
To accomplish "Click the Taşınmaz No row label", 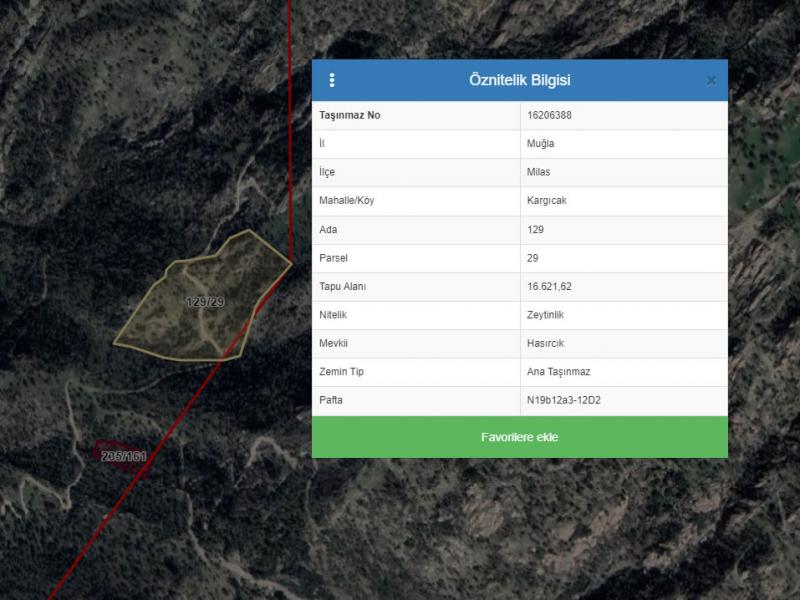I will point(349,115).
